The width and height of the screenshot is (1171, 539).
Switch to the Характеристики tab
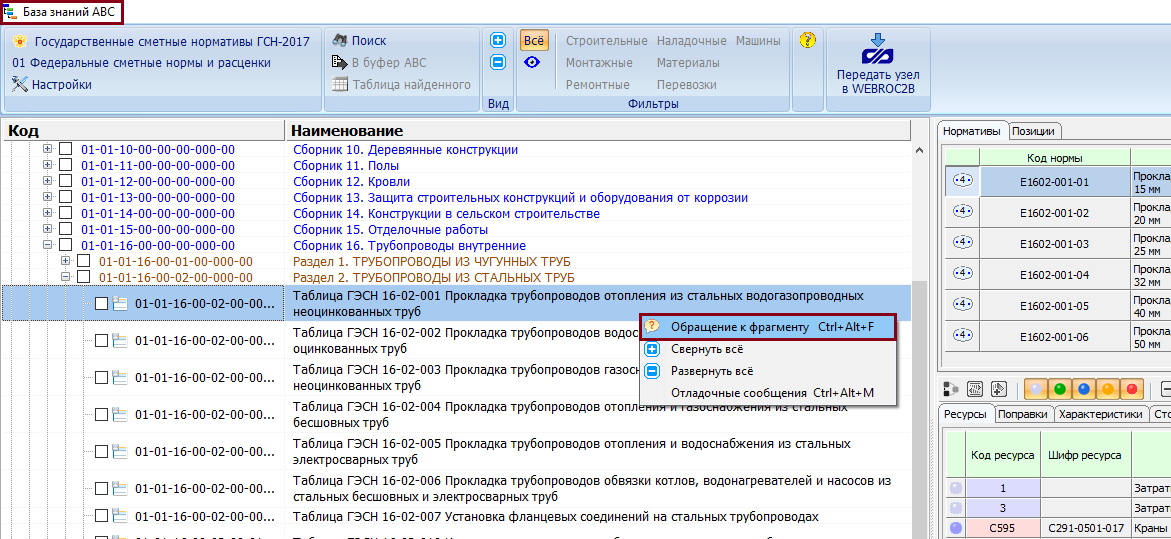[1102, 414]
